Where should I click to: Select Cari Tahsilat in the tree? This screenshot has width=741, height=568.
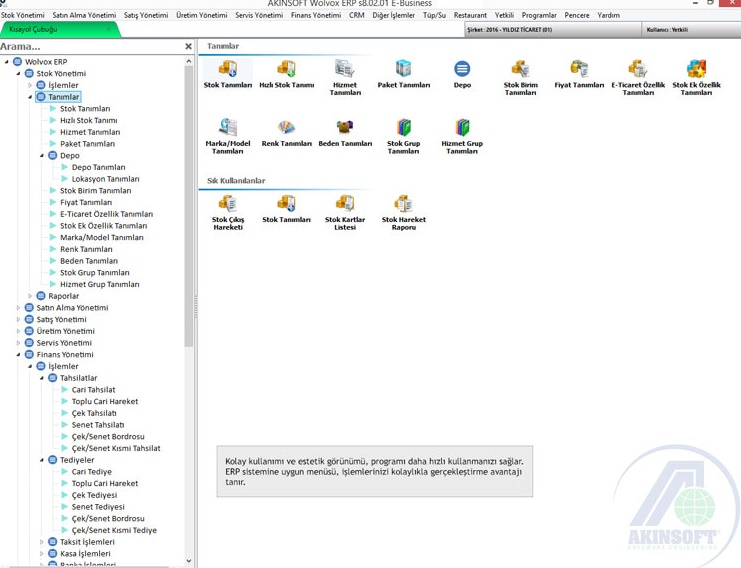(94, 390)
